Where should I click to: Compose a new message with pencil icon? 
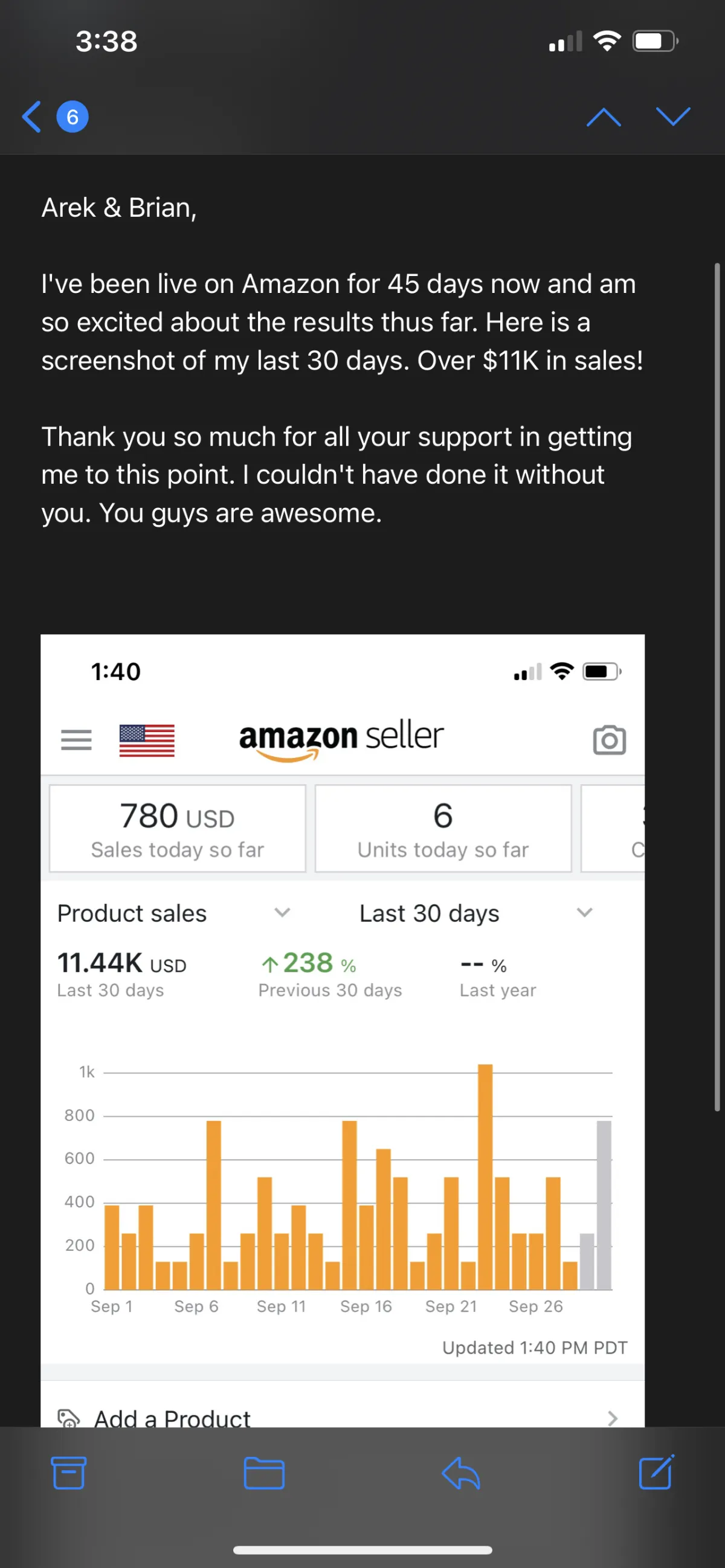point(656,1472)
